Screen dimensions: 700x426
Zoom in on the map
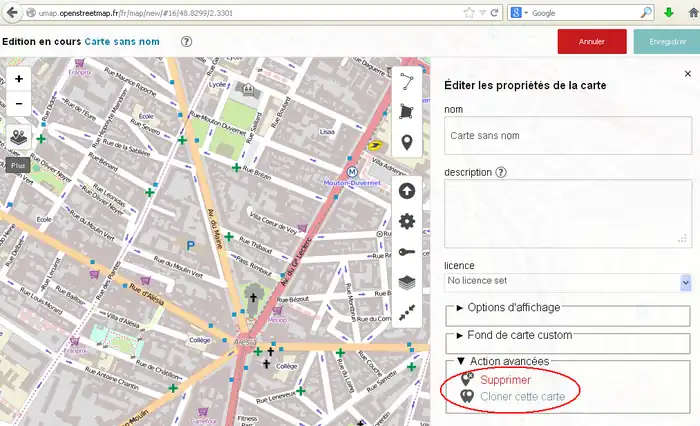pos(19,78)
